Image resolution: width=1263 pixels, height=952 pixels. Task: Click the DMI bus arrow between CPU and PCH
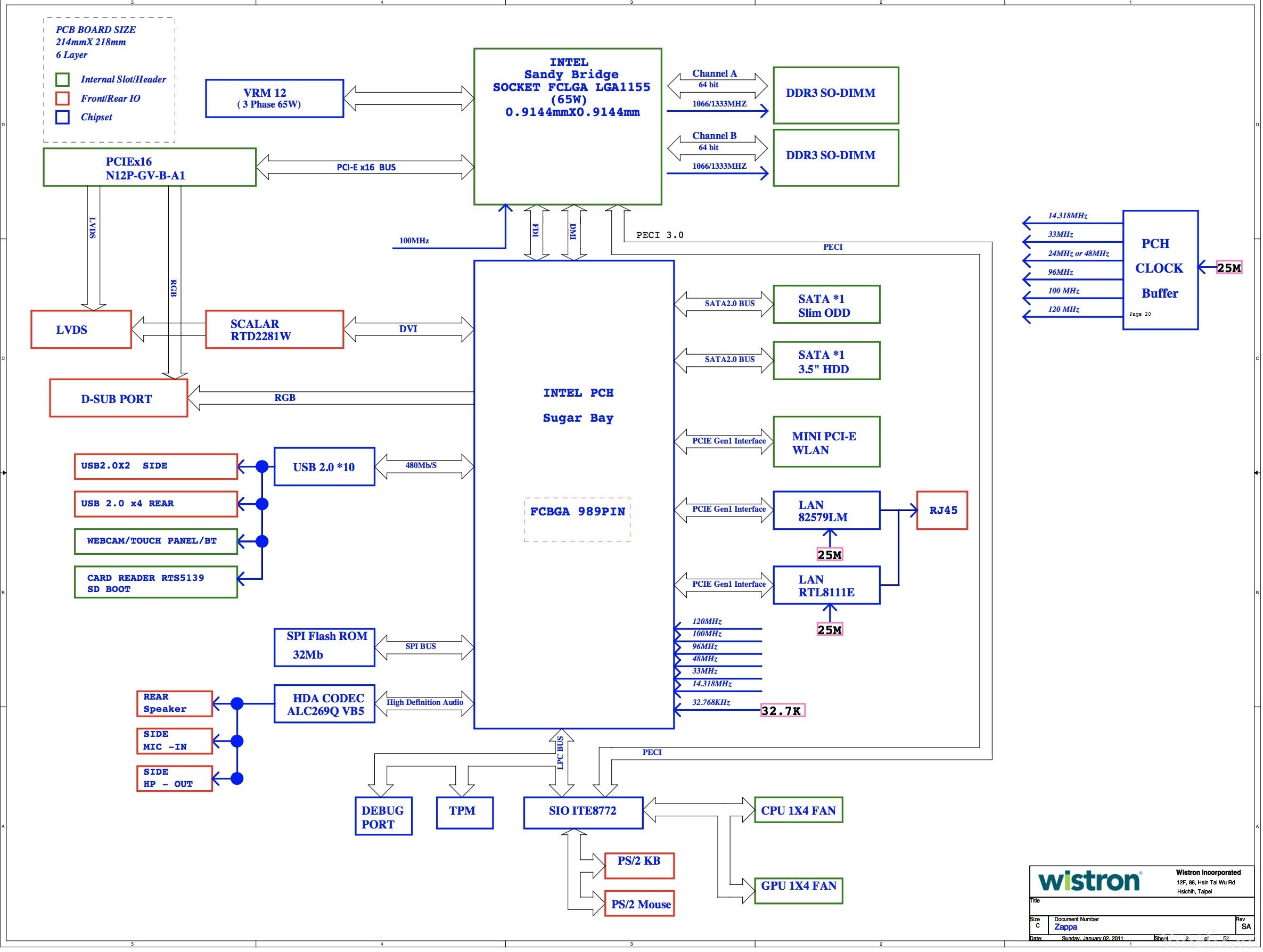[574, 233]
